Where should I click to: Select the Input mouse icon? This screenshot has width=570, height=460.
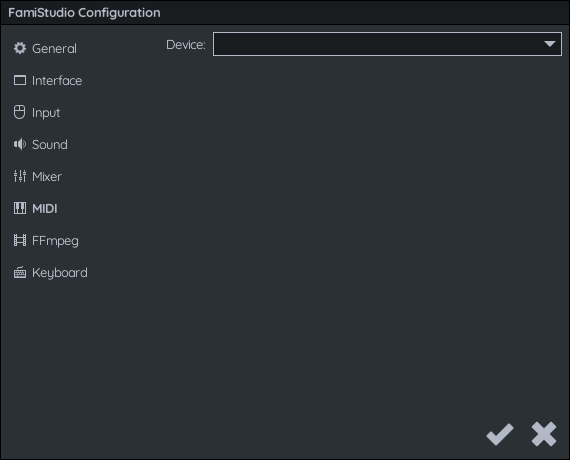(x=20, y=112)
